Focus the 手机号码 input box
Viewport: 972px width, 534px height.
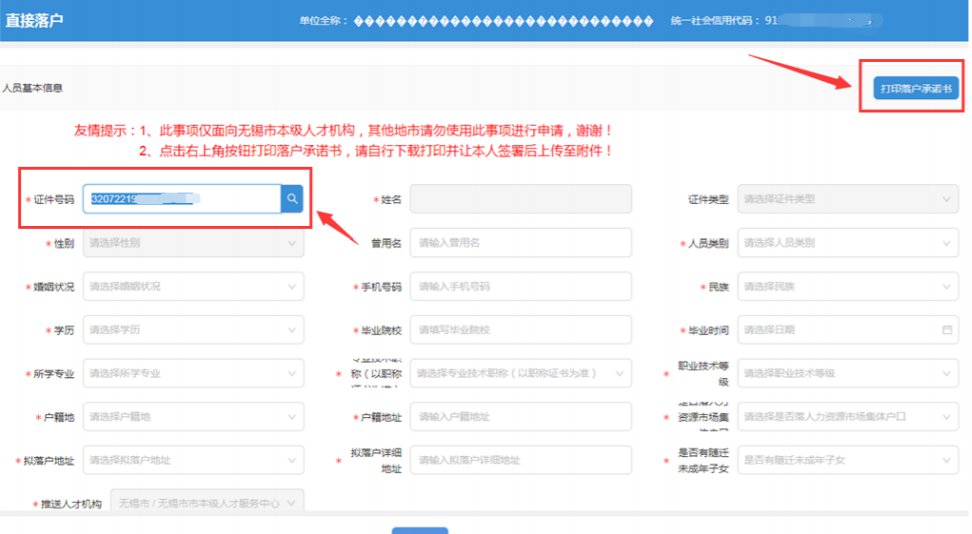pyautogui.click(x=520, y=286)
